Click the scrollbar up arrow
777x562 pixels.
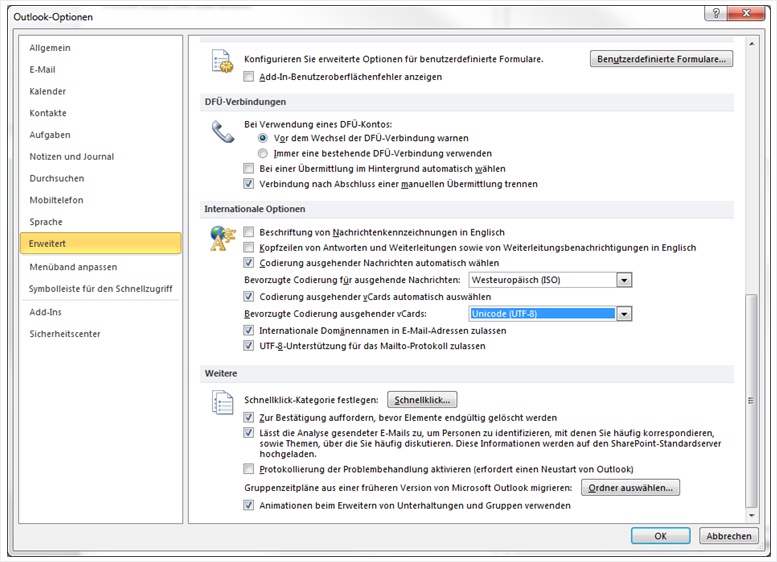tap(751, 44)
